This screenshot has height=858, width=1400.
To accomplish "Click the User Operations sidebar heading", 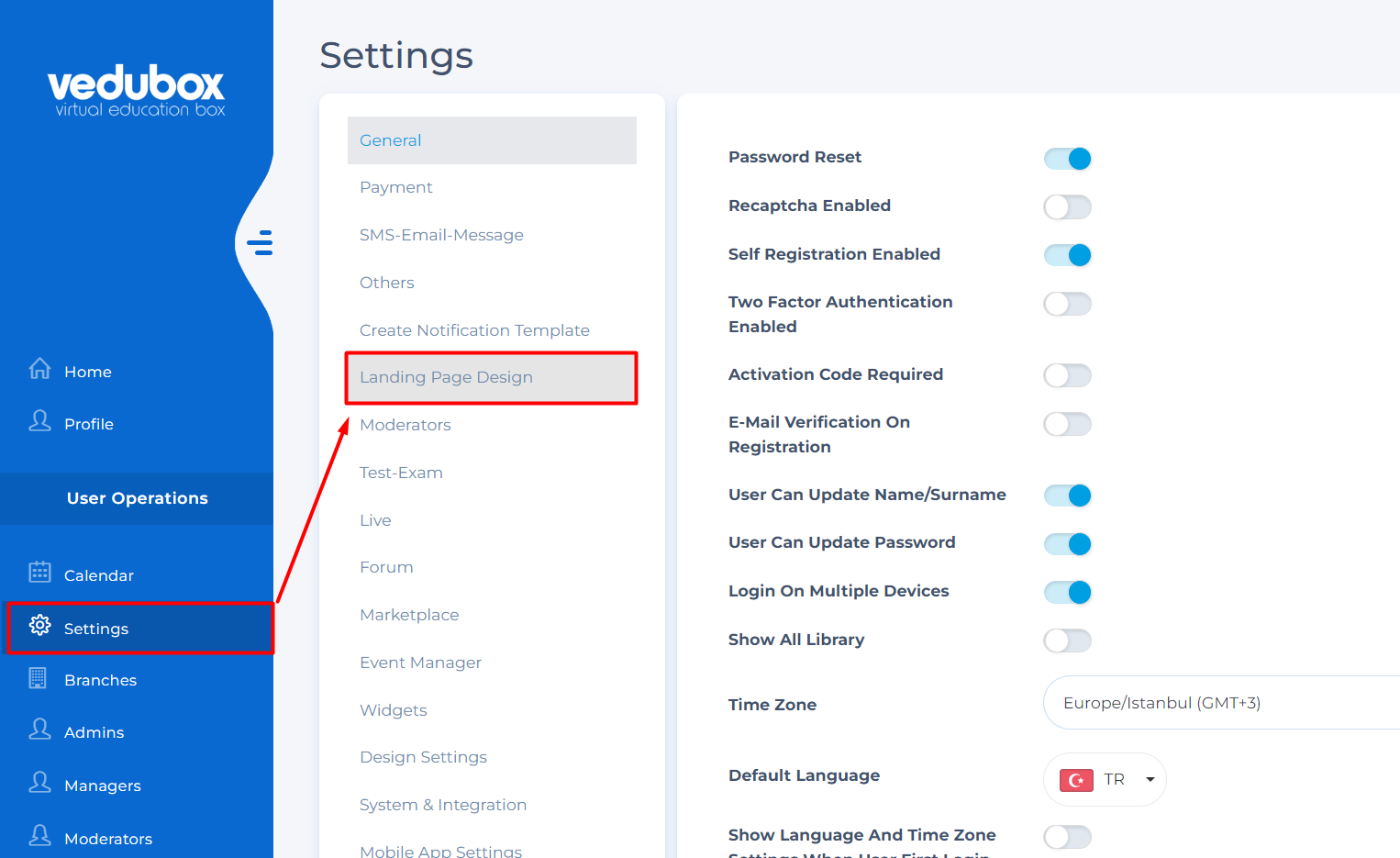I will [137, 498].
